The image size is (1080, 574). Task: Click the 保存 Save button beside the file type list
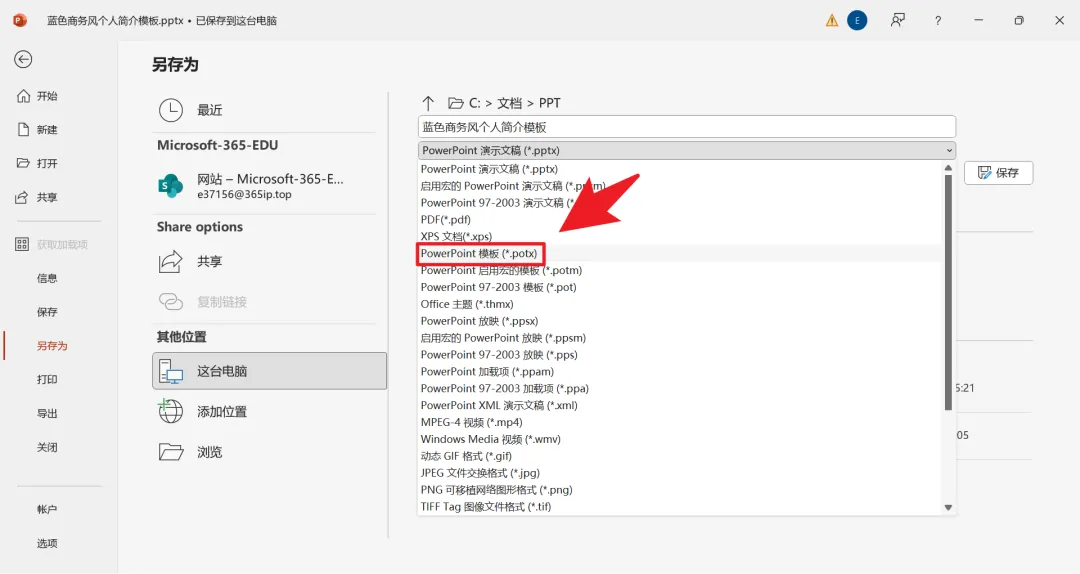(x=998, y=172)
